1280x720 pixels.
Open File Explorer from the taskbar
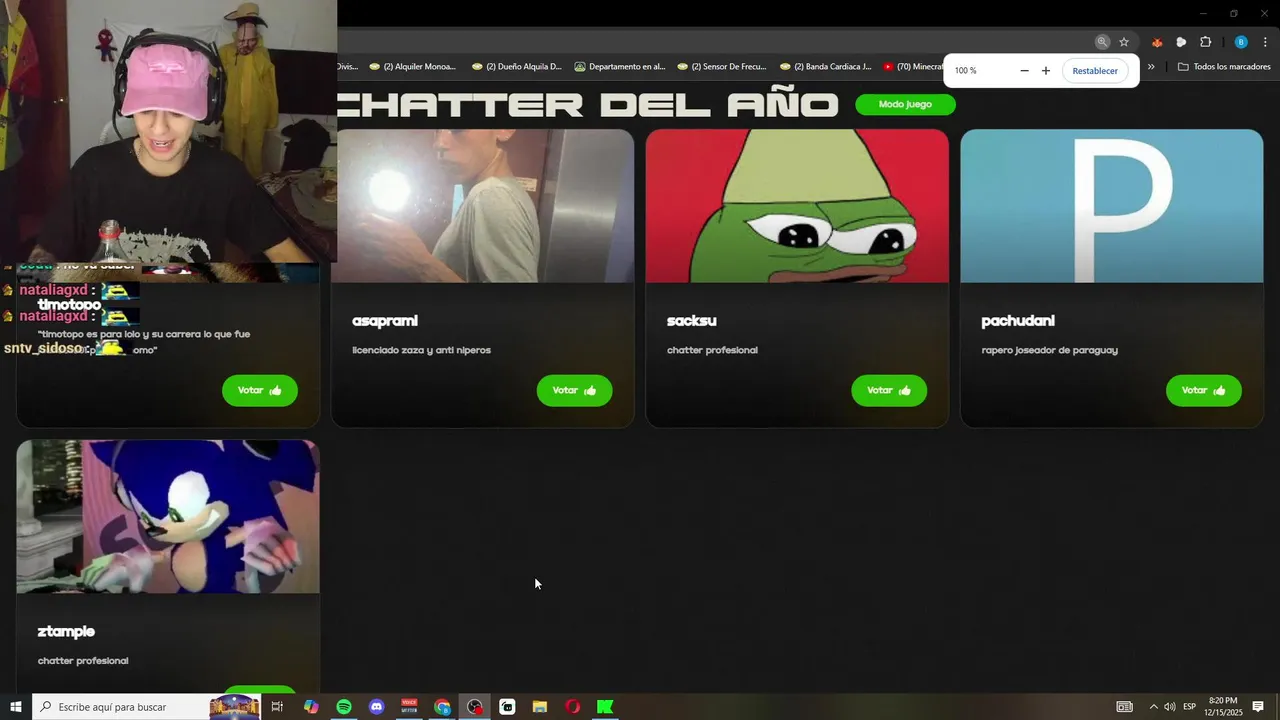pos(540,707)
